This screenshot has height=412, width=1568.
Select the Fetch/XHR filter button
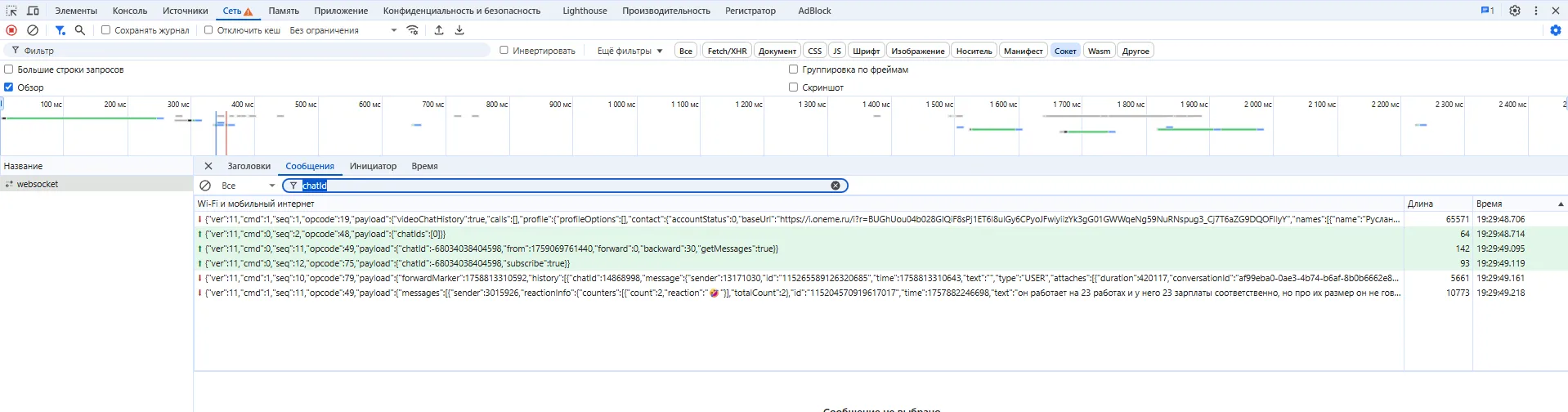tap(727, 51)
